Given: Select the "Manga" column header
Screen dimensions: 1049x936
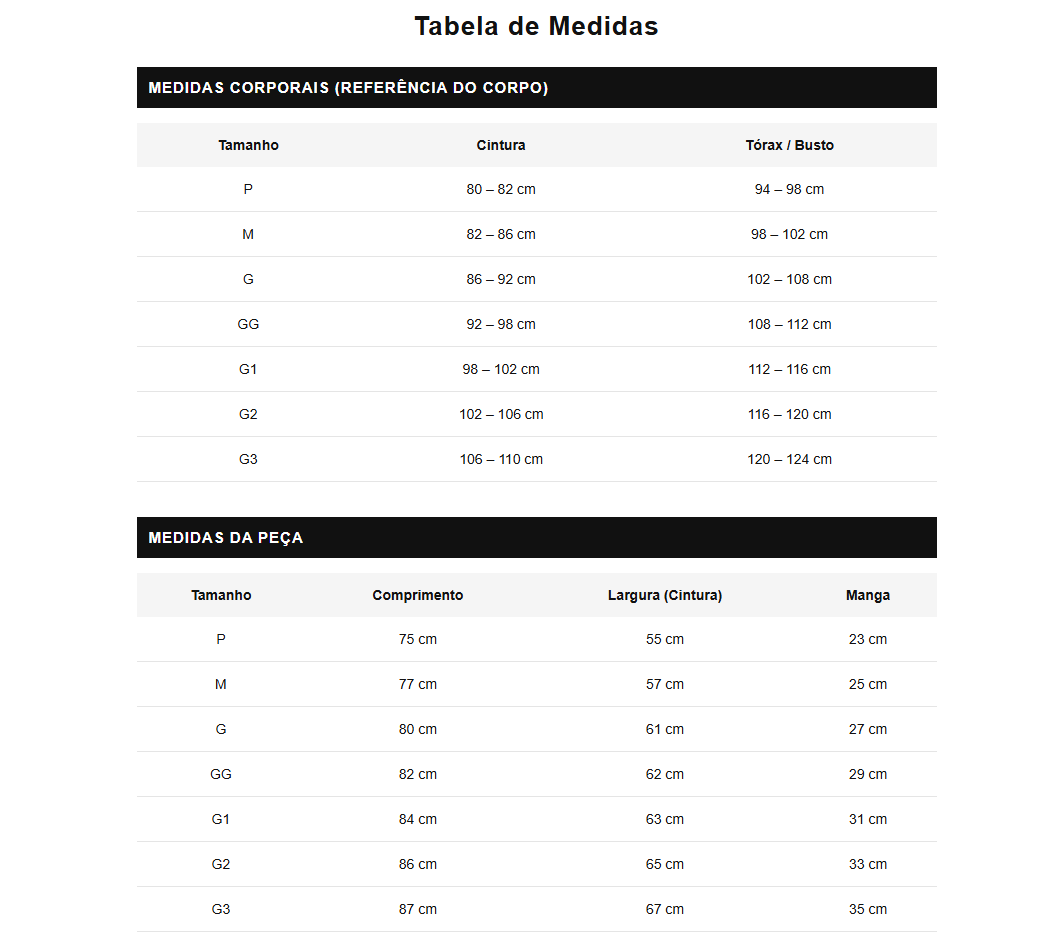Looking at the screenshot, I should pyautogui.click(x=868, y=595).
